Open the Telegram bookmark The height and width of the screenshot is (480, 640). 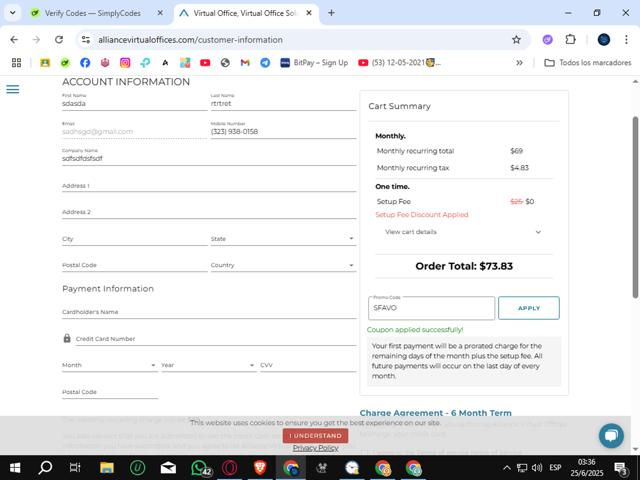tap(265, 62)
